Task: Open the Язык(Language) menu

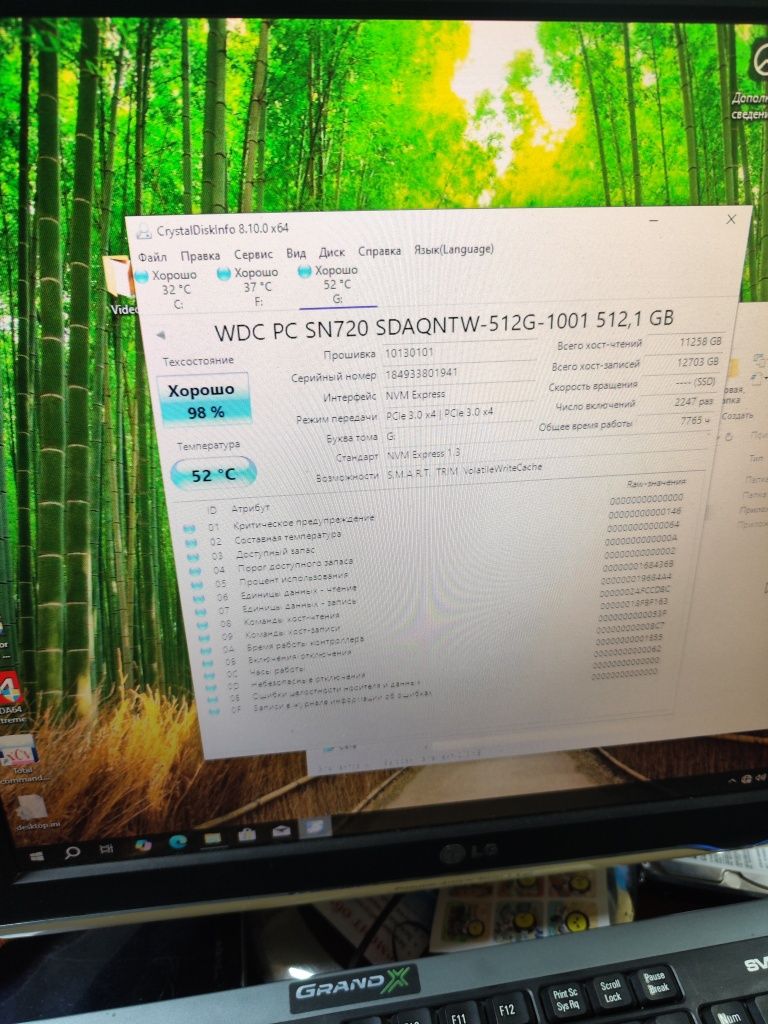Action: coord(454,249)
